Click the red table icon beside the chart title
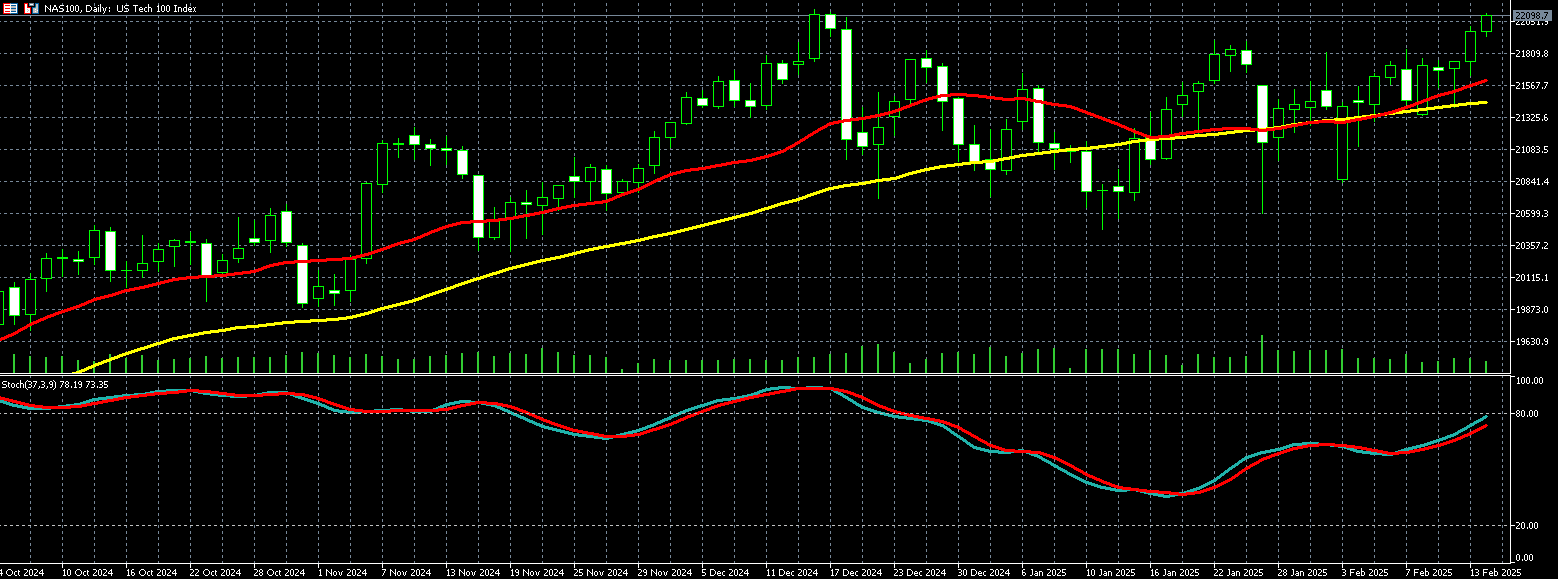Viewport: 1558px width, 579px height. pos(11,8)
